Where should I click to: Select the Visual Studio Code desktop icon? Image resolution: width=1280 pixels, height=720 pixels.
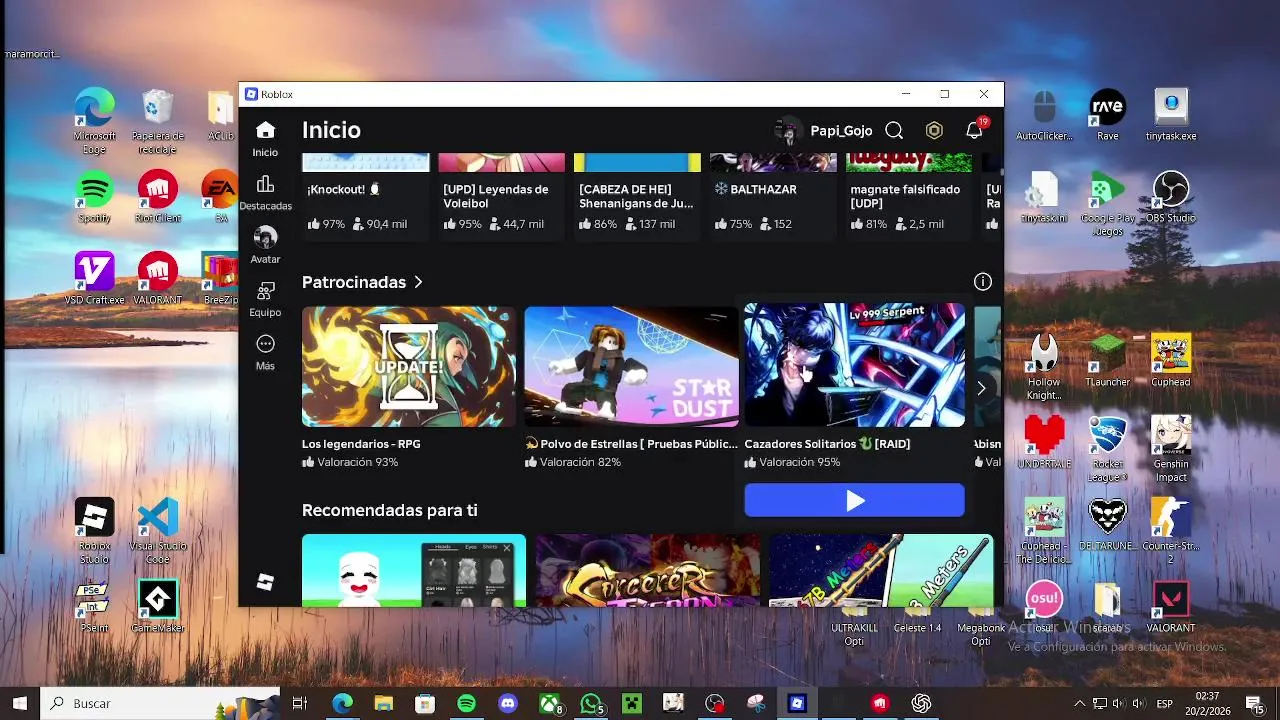(x=158, y=531)
